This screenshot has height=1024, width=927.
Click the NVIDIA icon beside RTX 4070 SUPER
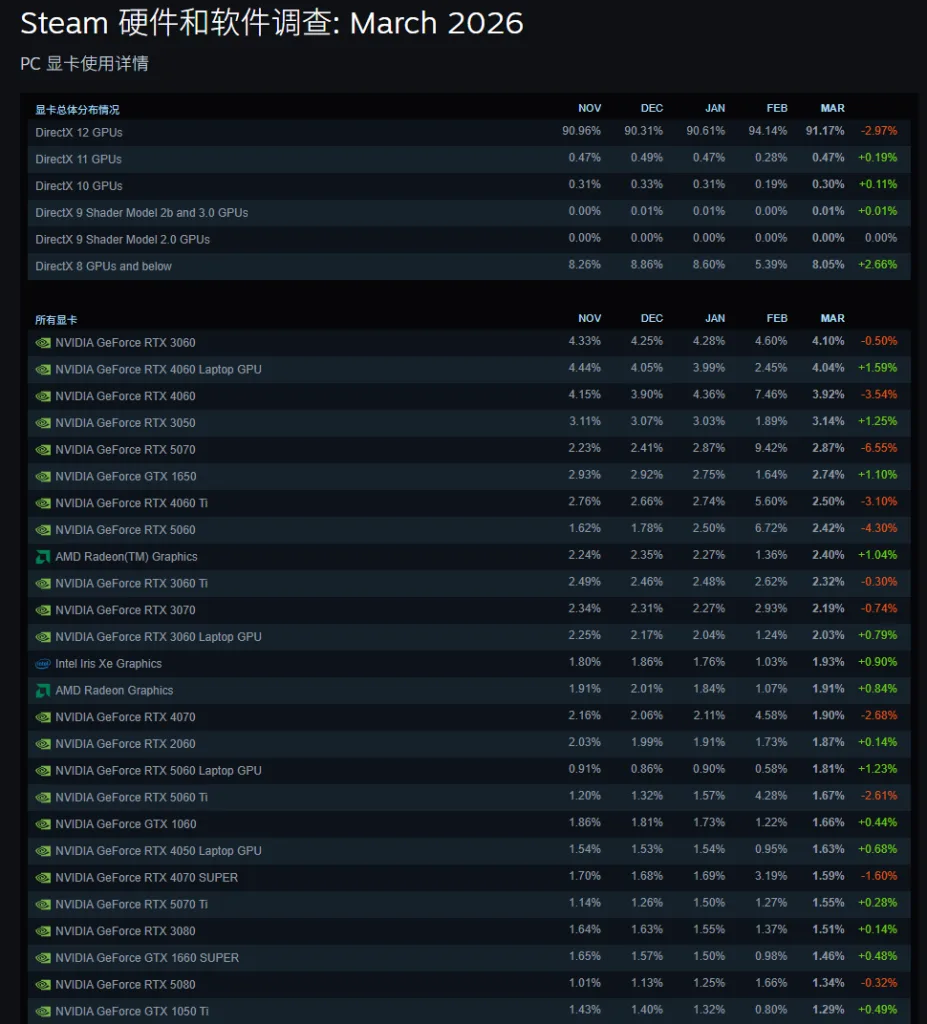pos(43,878)
